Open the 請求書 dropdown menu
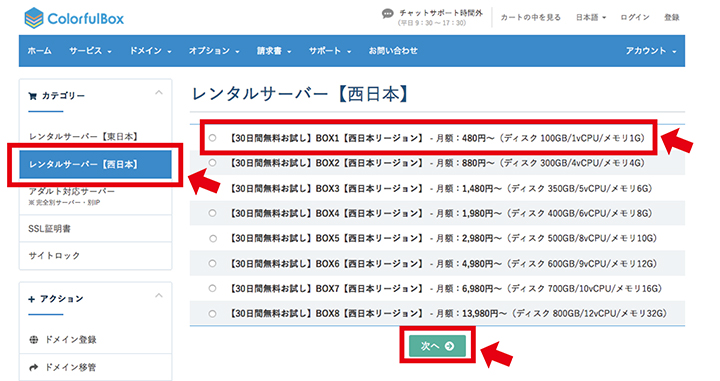The image size is (720, 381). tap(274, 51)
